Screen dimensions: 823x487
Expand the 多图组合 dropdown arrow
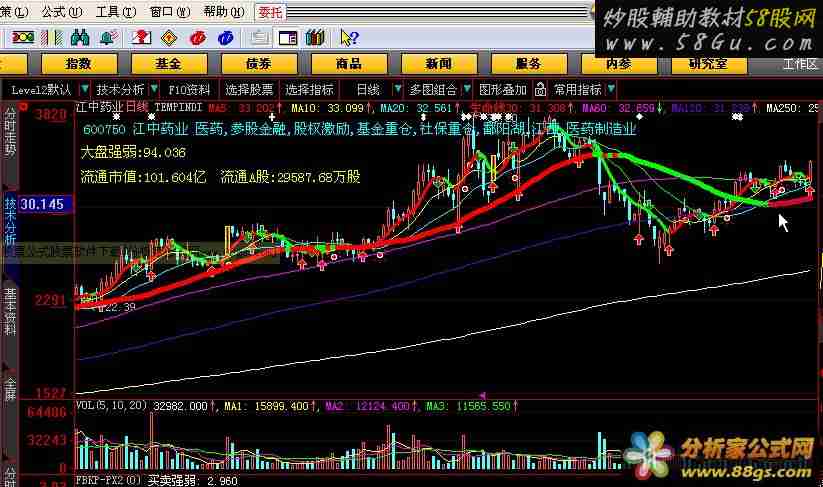[x=467, y=90]
